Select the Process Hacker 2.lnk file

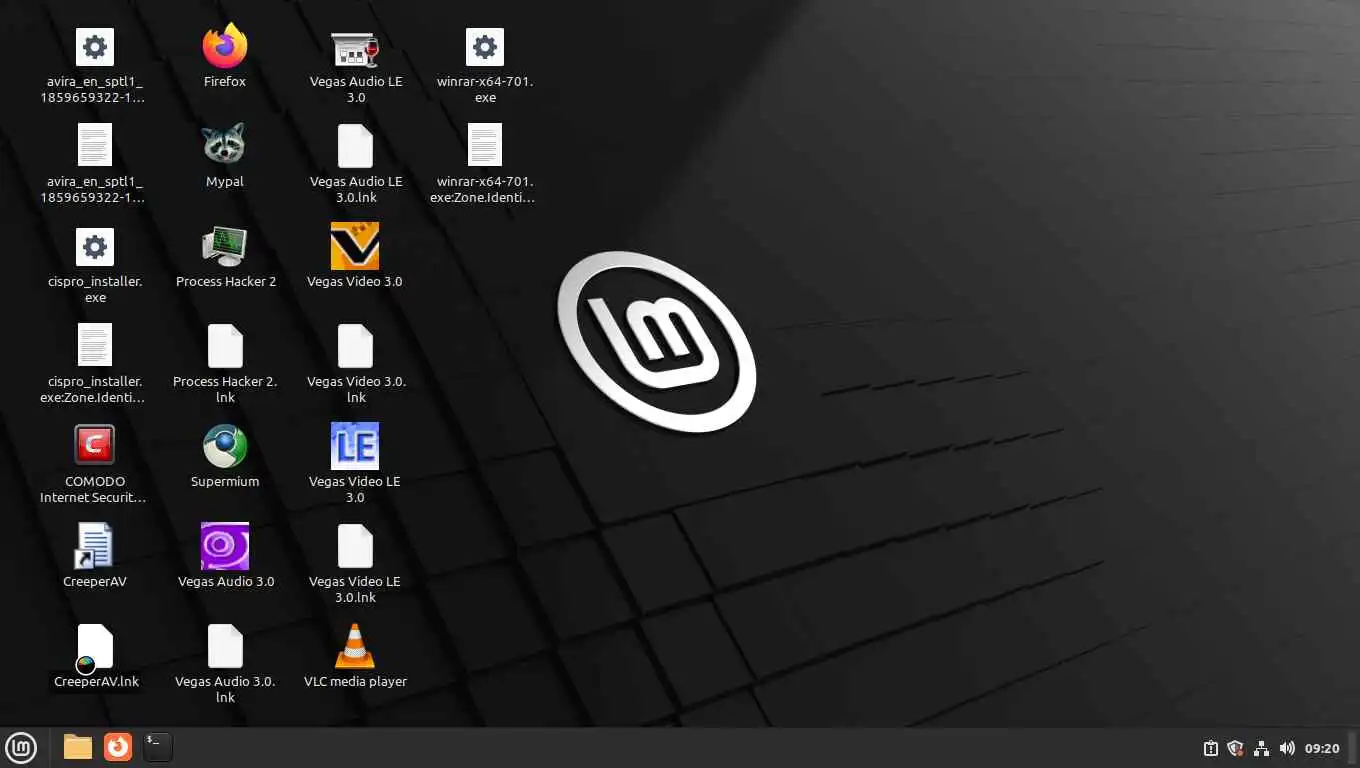[x=225, y=346]
